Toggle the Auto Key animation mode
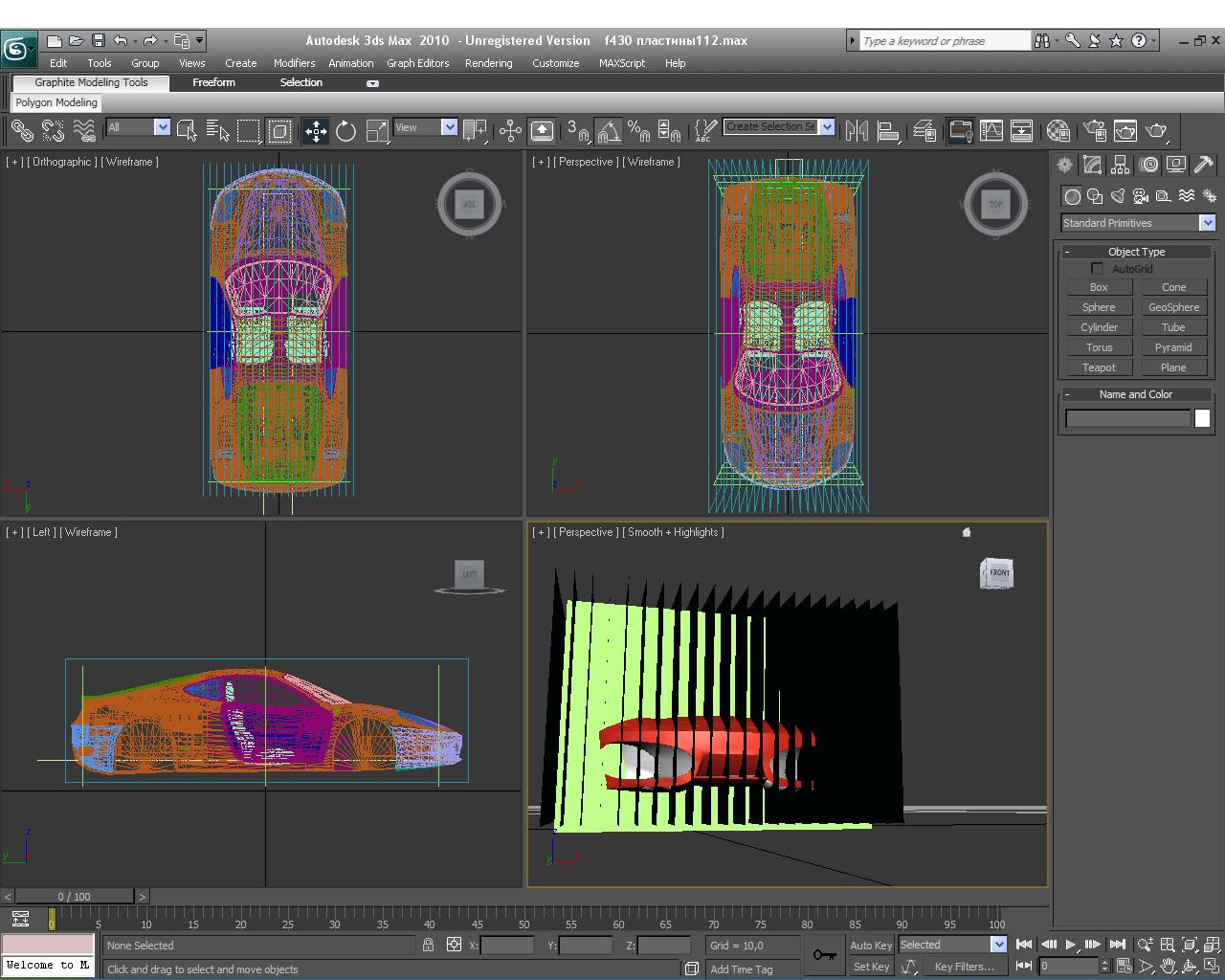The width and height of the screenshot is (1225, 980). tap(870, 945)
